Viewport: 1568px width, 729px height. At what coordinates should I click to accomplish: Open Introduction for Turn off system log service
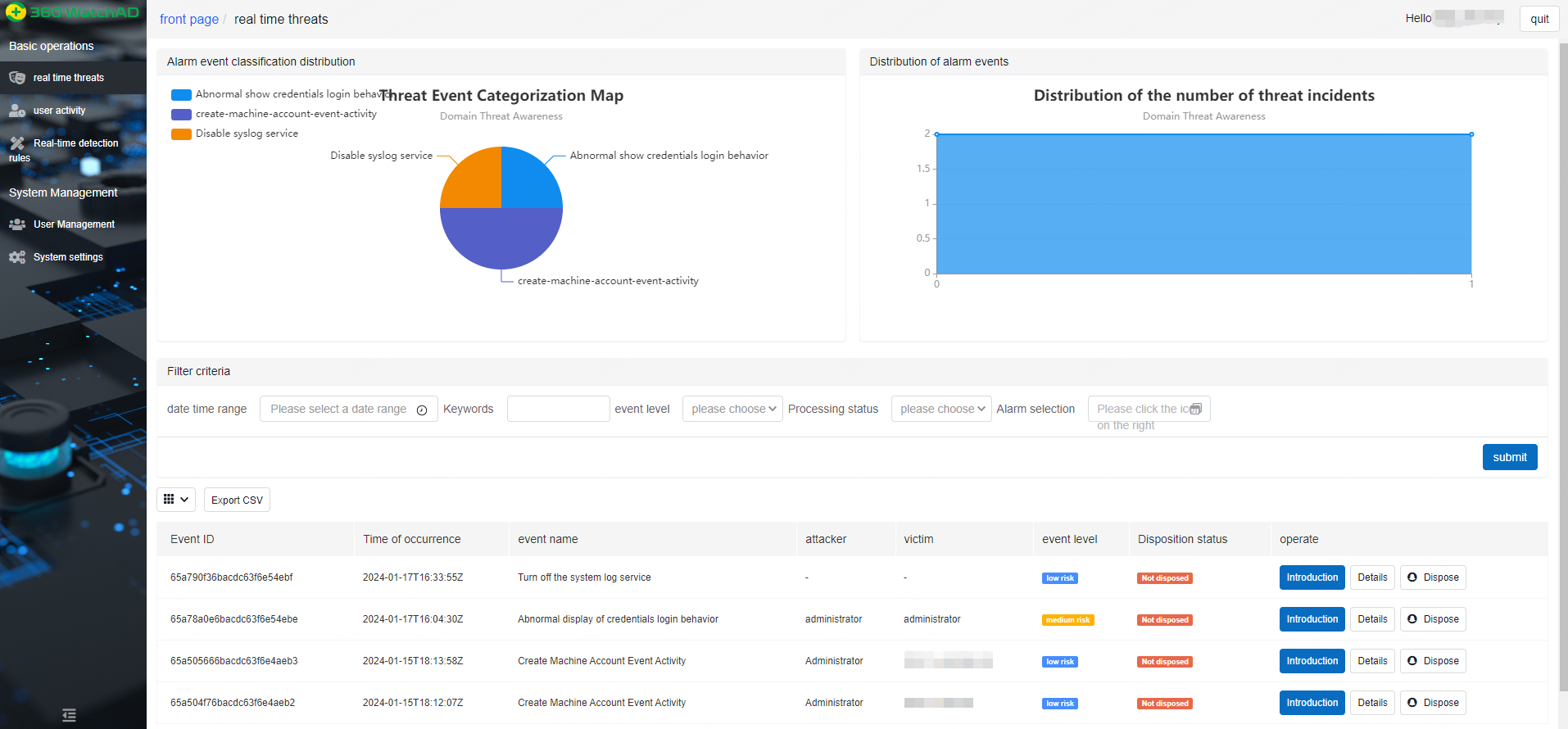pyautogui.click(x=1312, y=577)
